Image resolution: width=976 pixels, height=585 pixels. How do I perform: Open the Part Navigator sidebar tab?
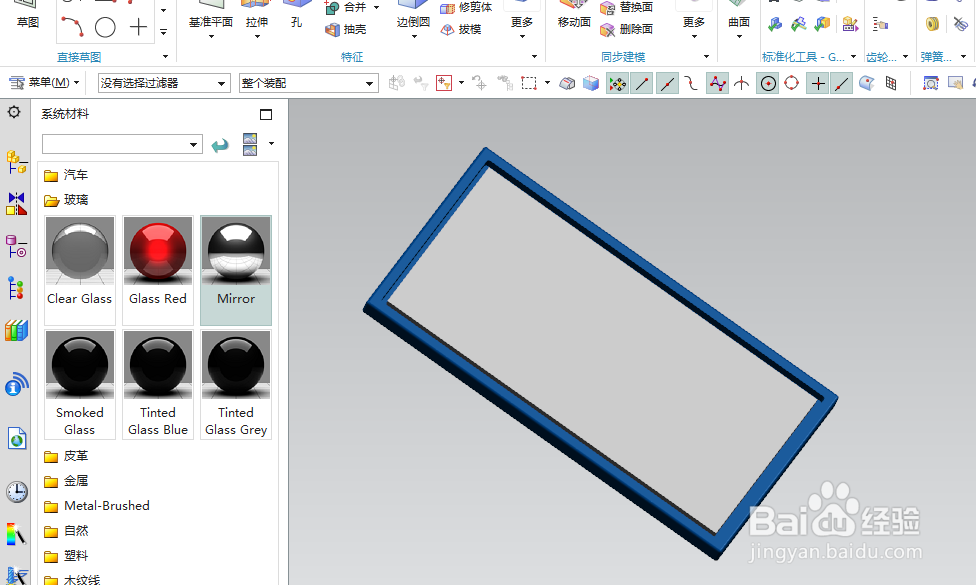tap(16, 246)
